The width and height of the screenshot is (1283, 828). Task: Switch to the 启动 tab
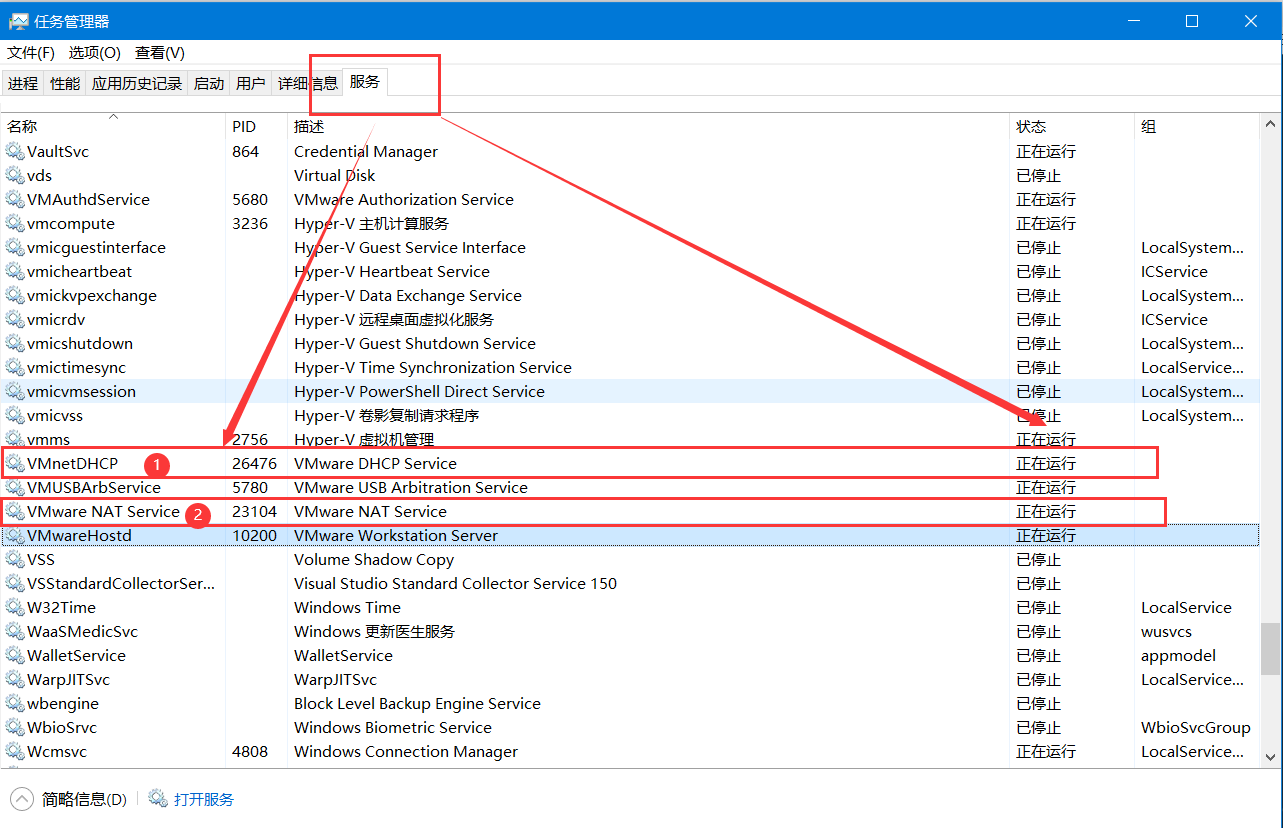pos(209,83)
